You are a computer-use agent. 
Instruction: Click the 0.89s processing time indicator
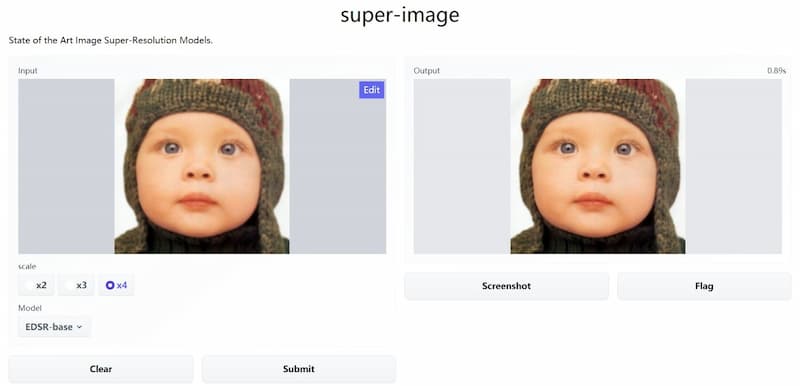pos(776,71)
